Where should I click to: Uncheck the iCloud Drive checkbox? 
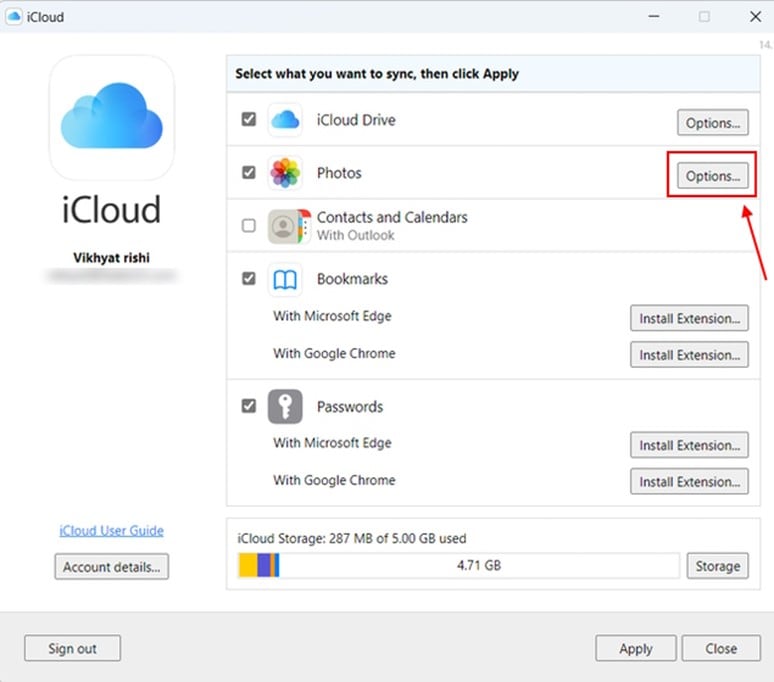tap(248, 120)
